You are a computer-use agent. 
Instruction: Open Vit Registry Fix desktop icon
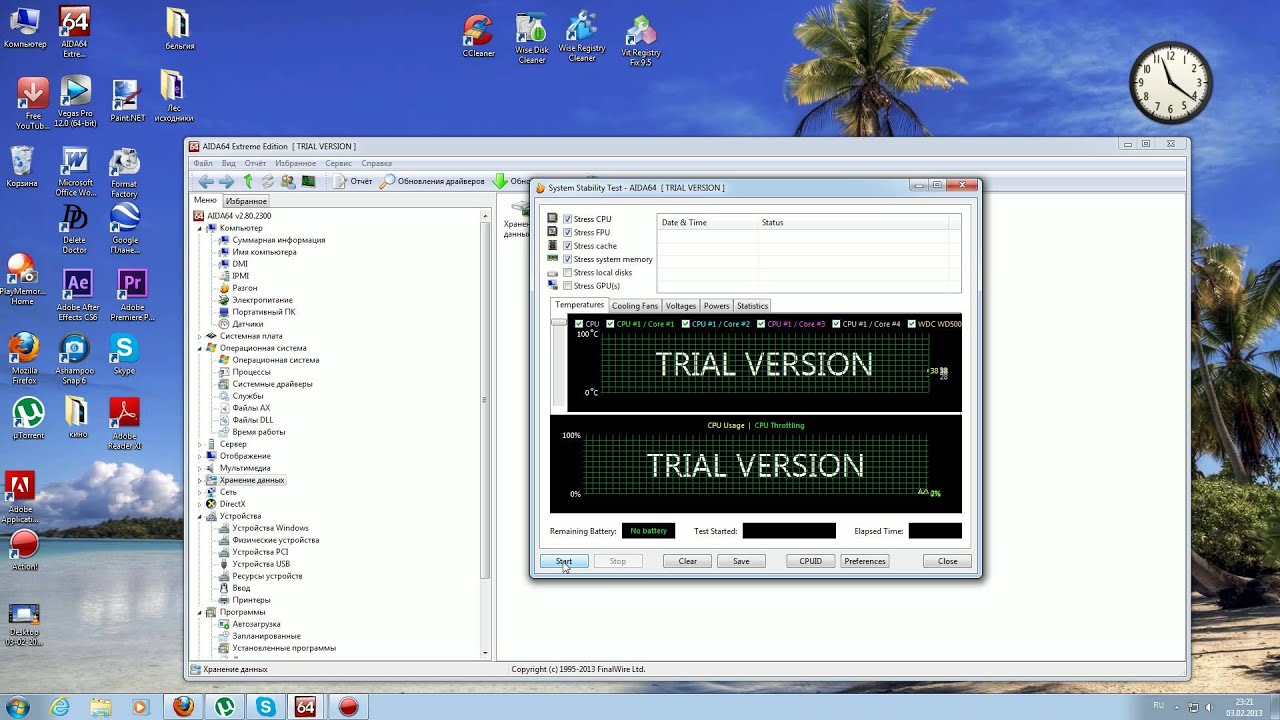640,41
